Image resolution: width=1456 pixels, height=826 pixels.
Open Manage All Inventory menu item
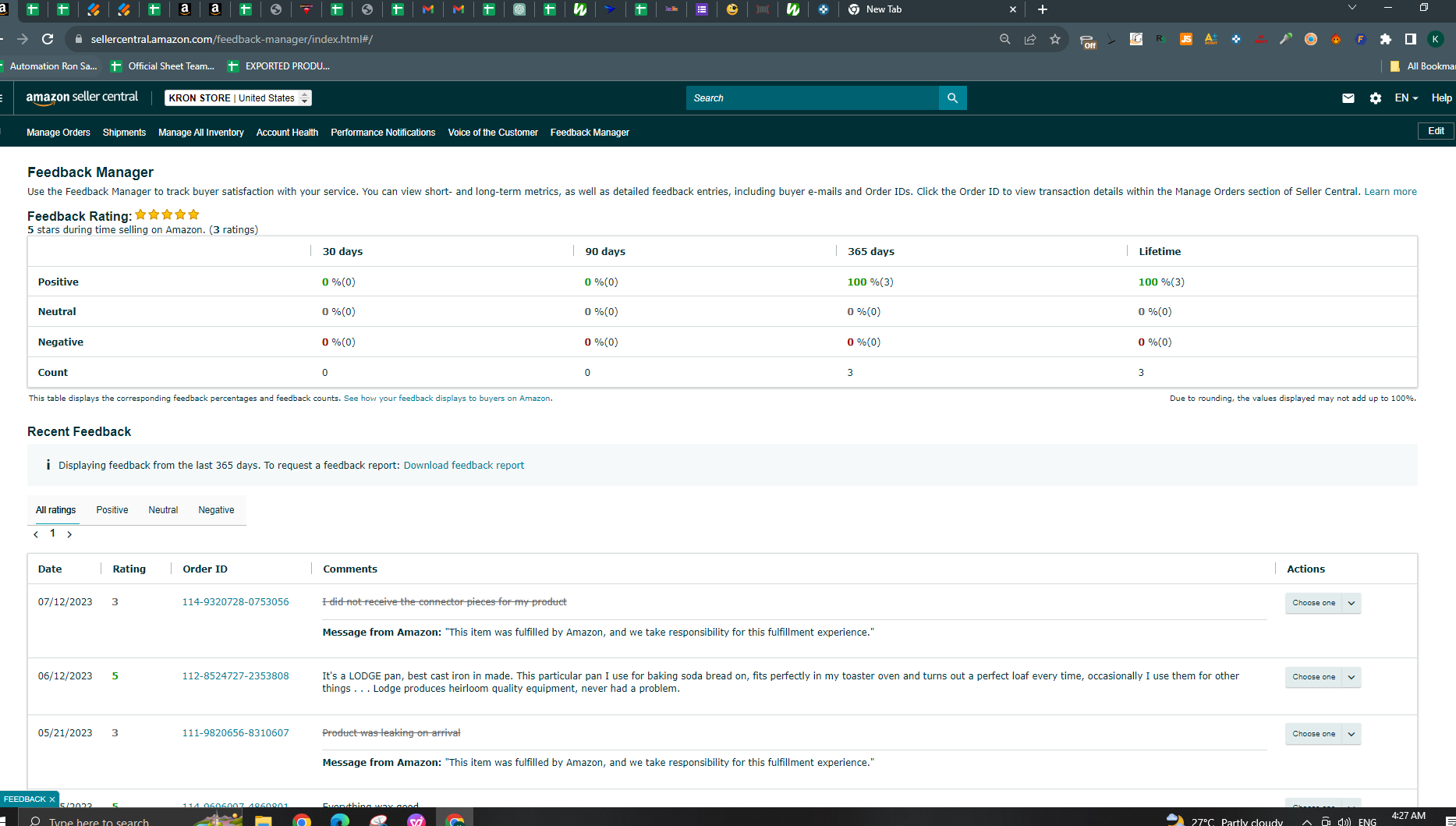pyautogui.click(x=201, y=133)
